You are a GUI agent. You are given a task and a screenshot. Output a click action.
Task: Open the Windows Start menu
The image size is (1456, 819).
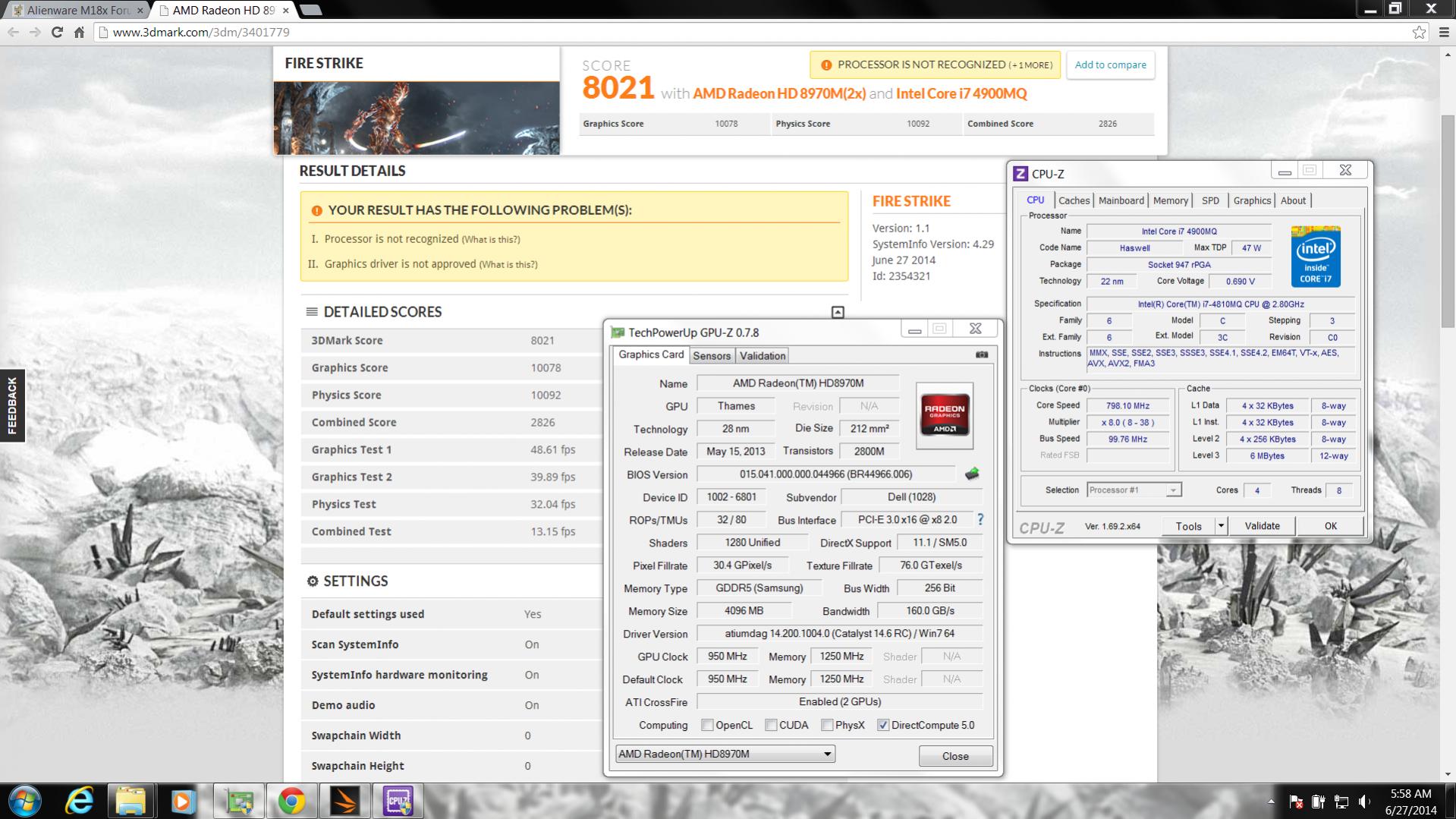coord(24,802)
